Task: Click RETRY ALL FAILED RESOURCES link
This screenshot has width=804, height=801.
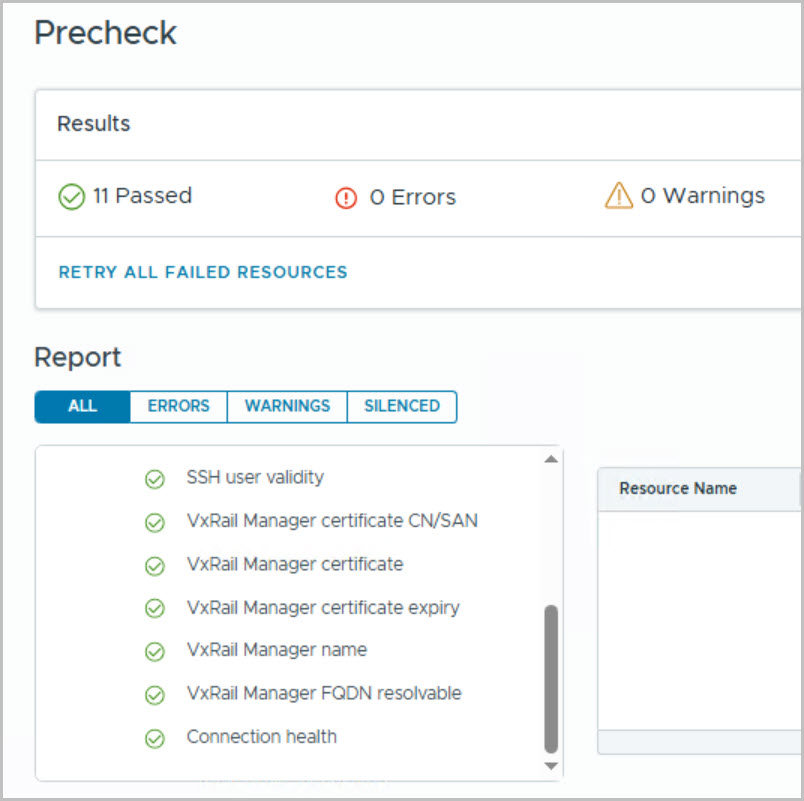Action: pyautogui.click(x=203, y=272)
